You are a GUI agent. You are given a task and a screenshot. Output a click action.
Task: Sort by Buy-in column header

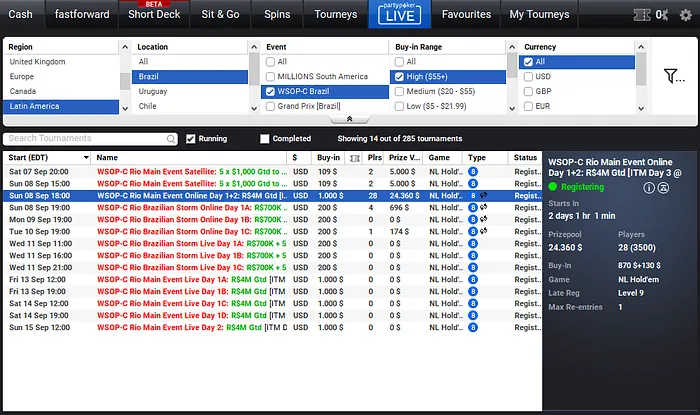point(329,158)
